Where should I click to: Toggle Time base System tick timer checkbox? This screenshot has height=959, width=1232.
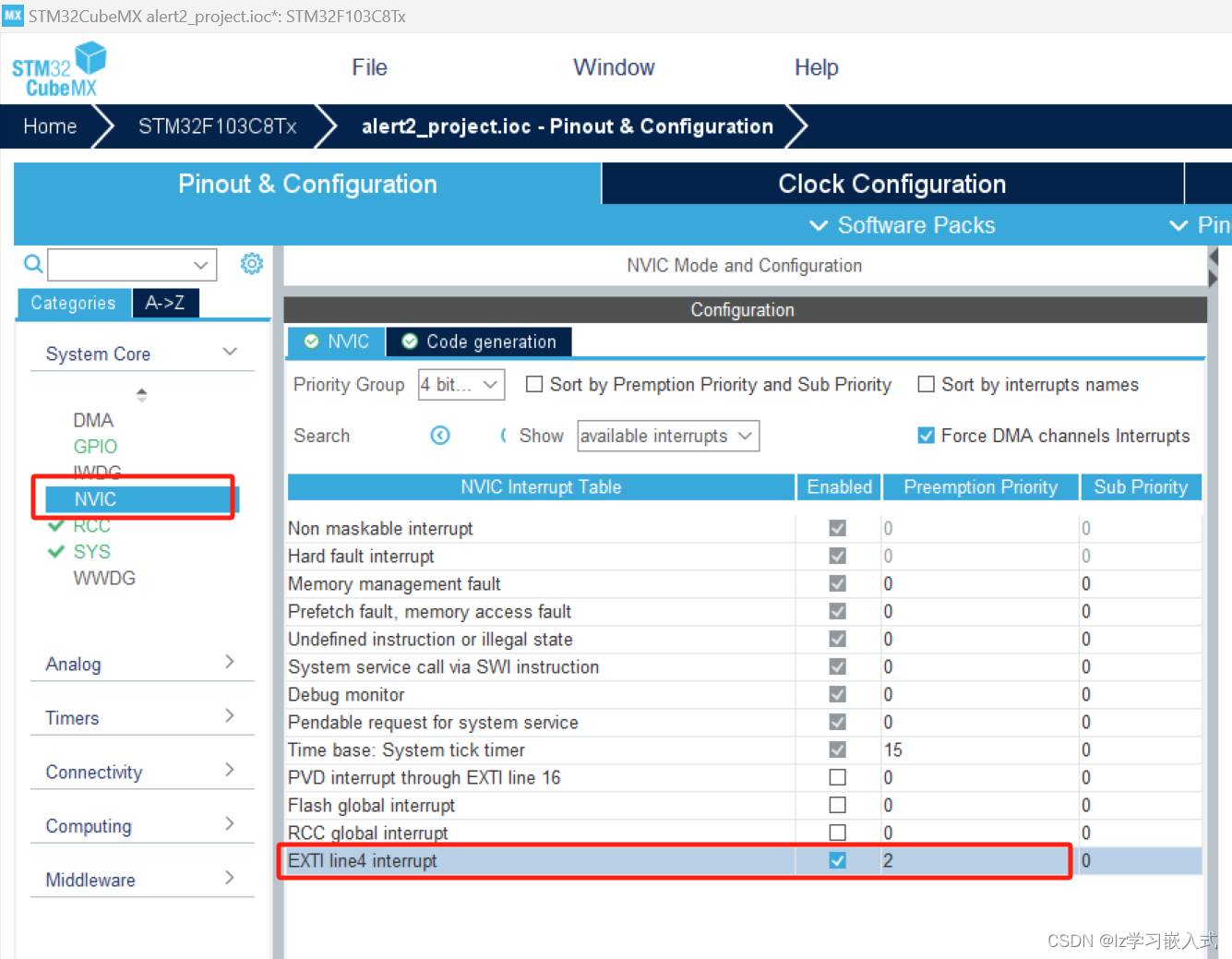[837, 749]
